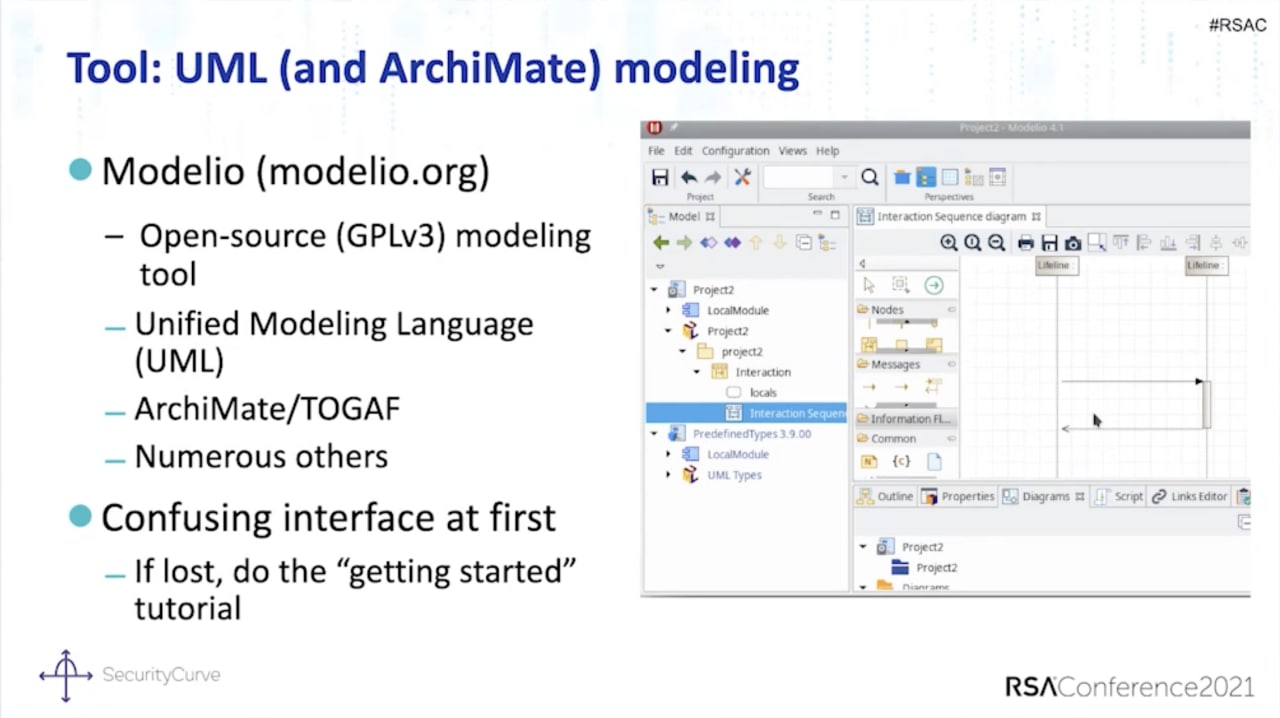The width and height of the screenshot is (1280, 718).
Task: Select the locals tree item
Action: click(763, 393)
